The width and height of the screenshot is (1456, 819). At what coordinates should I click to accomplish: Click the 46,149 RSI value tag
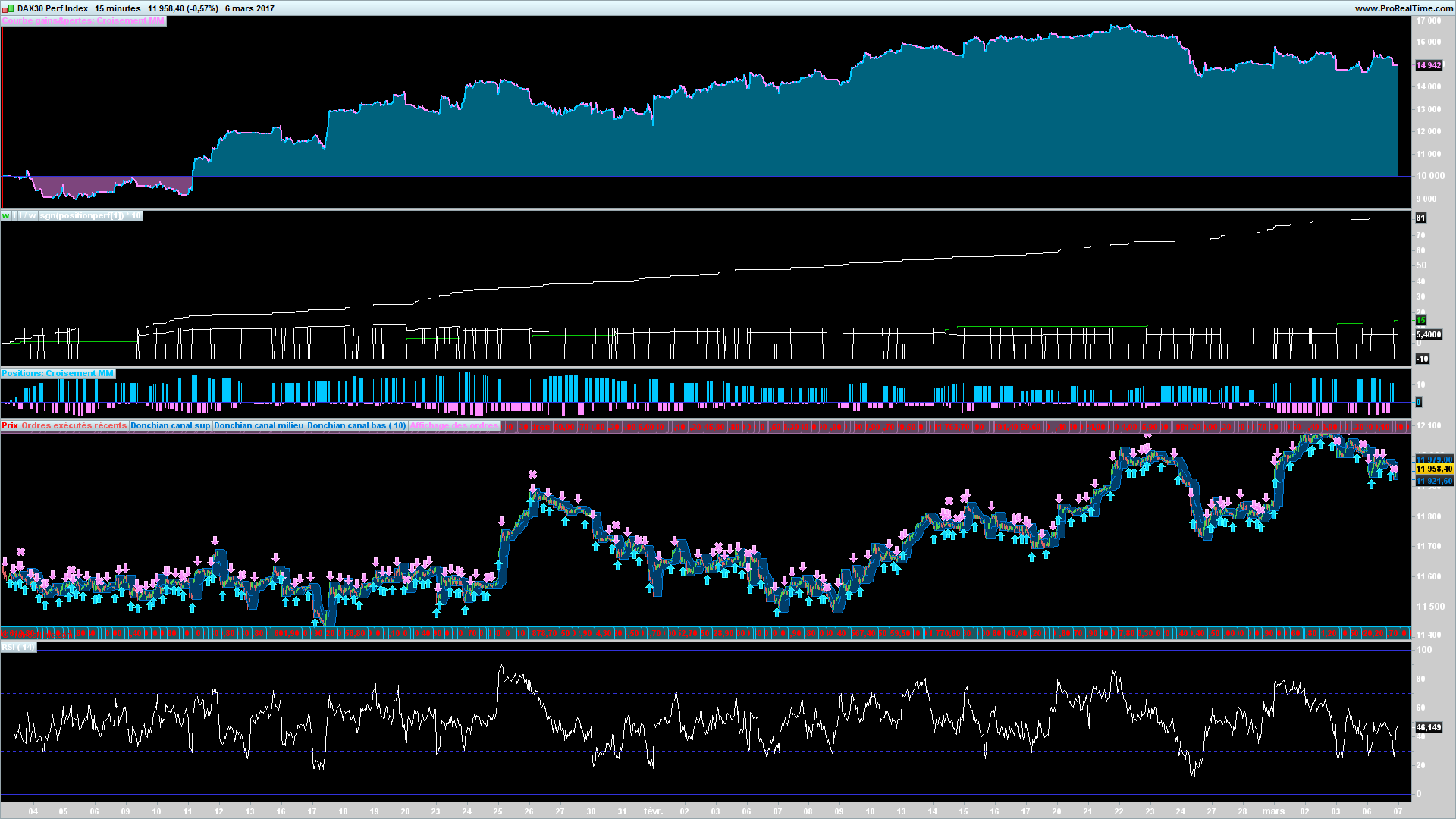[1429, 727]
